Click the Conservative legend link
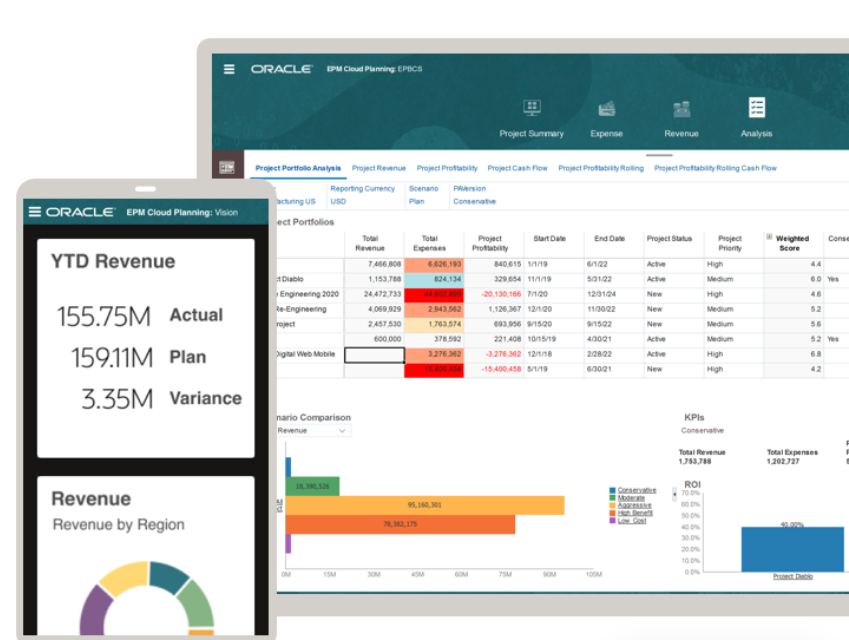 point(637,490)
